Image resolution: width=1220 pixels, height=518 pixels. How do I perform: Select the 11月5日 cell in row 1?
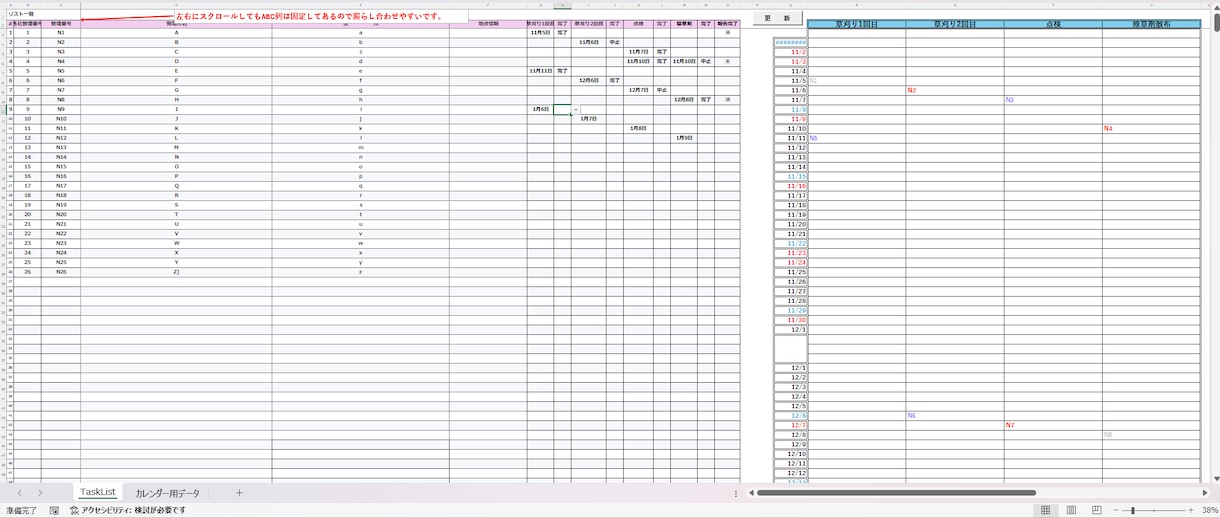coord(540,33)
